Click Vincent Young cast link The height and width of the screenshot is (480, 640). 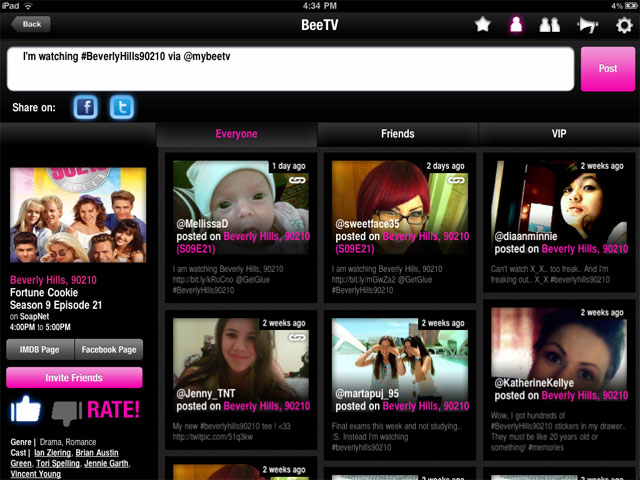[36, 474]
